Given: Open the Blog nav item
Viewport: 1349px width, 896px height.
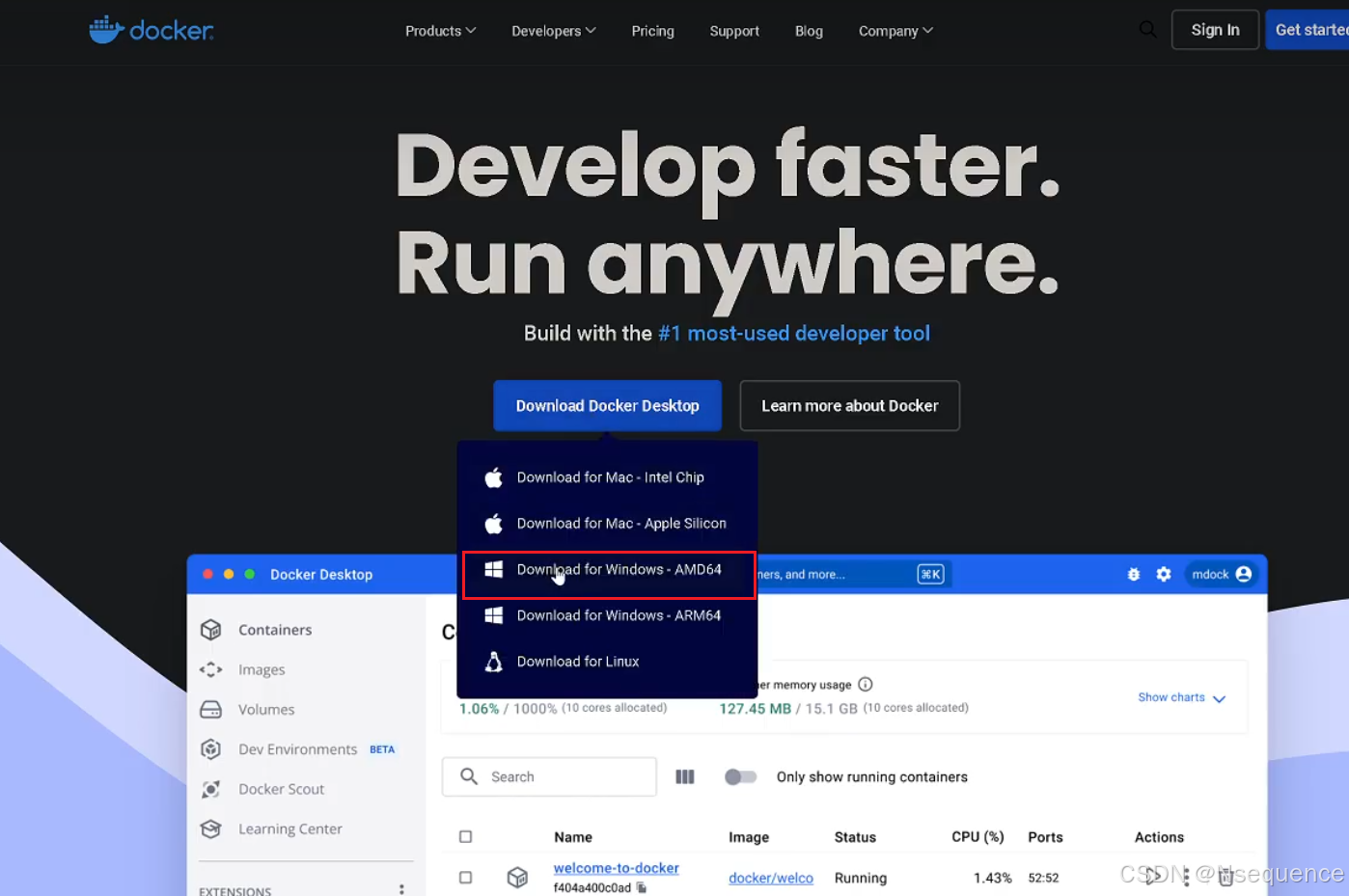Looking at the screenshot, I should coord(809,31).
